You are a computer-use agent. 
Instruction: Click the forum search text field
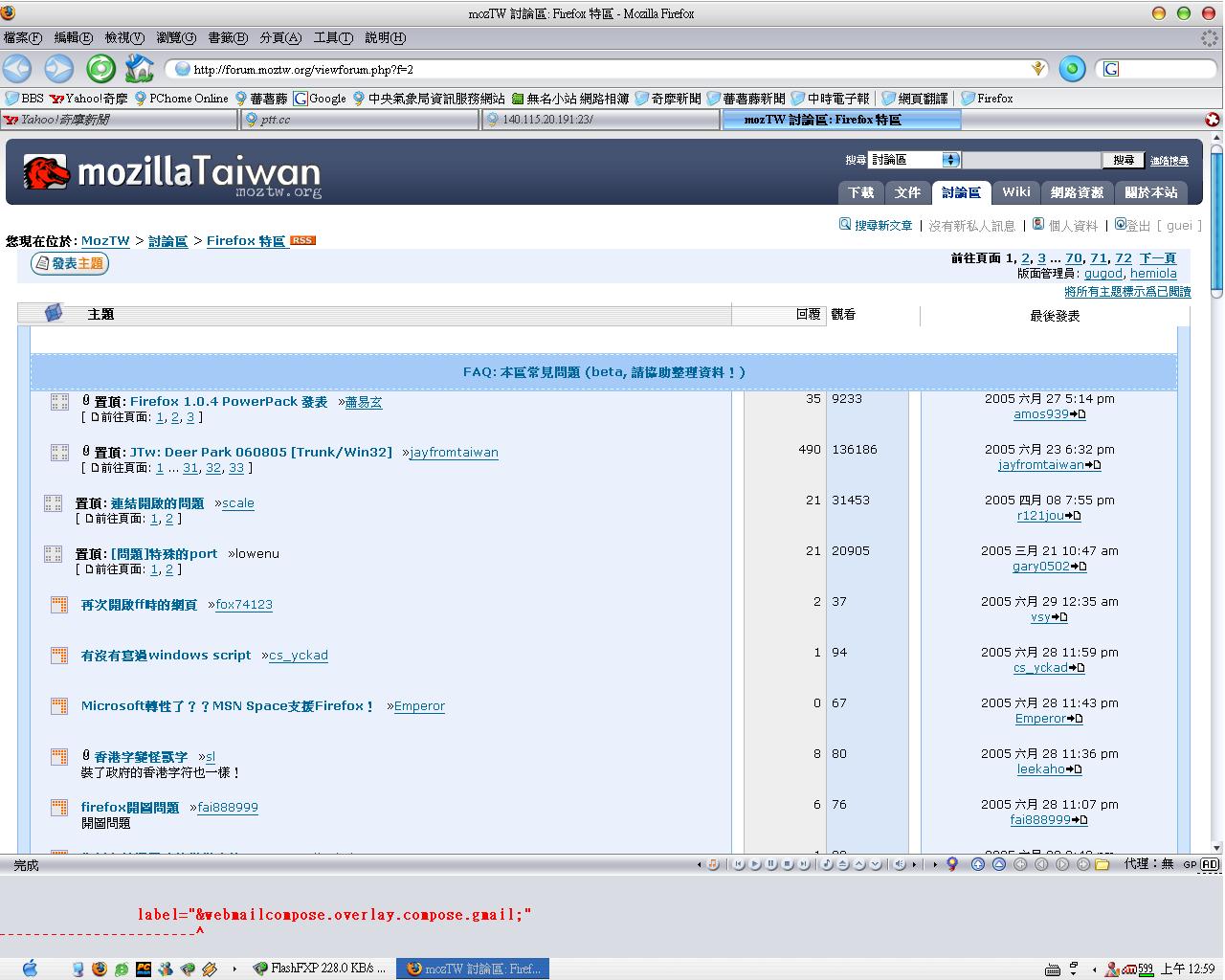tap(1032, 160)
